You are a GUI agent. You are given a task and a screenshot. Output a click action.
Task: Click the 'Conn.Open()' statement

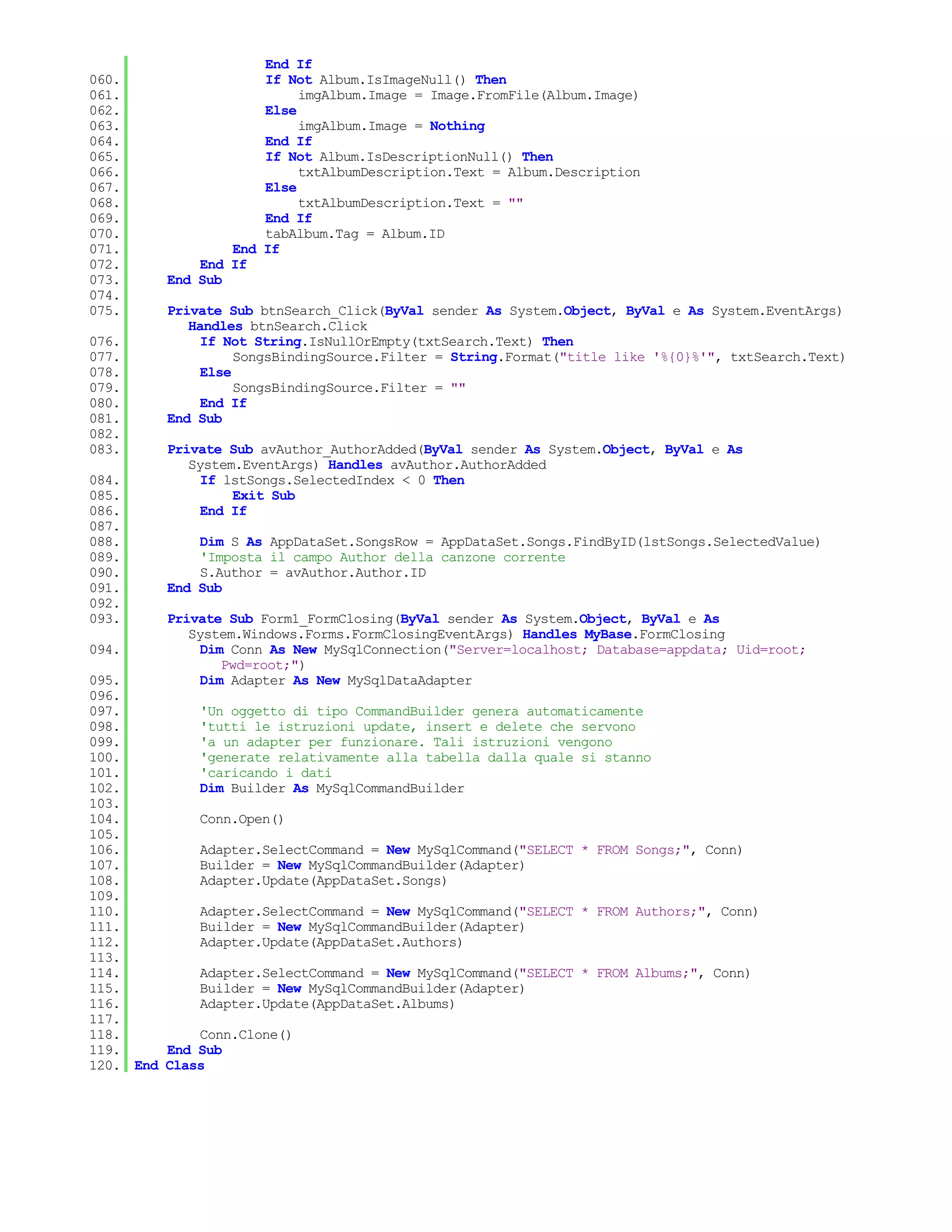[241, 819]
